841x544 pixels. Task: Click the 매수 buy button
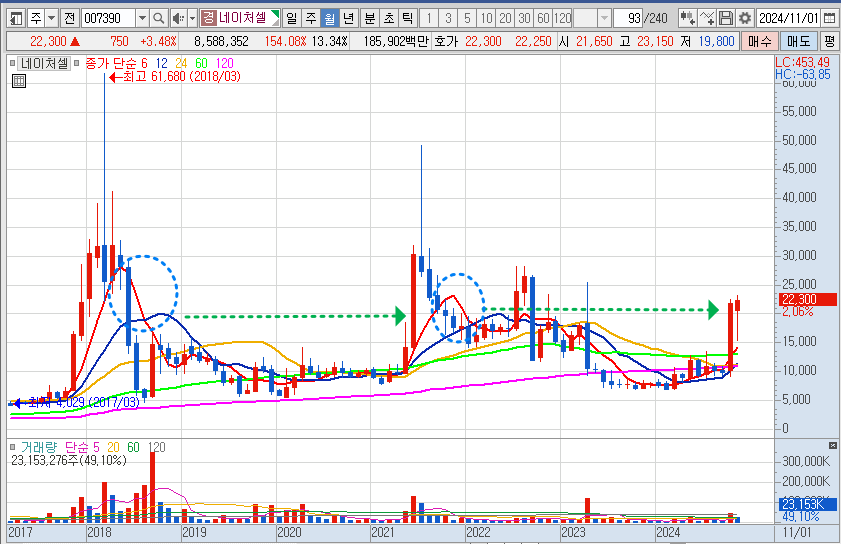760,41
